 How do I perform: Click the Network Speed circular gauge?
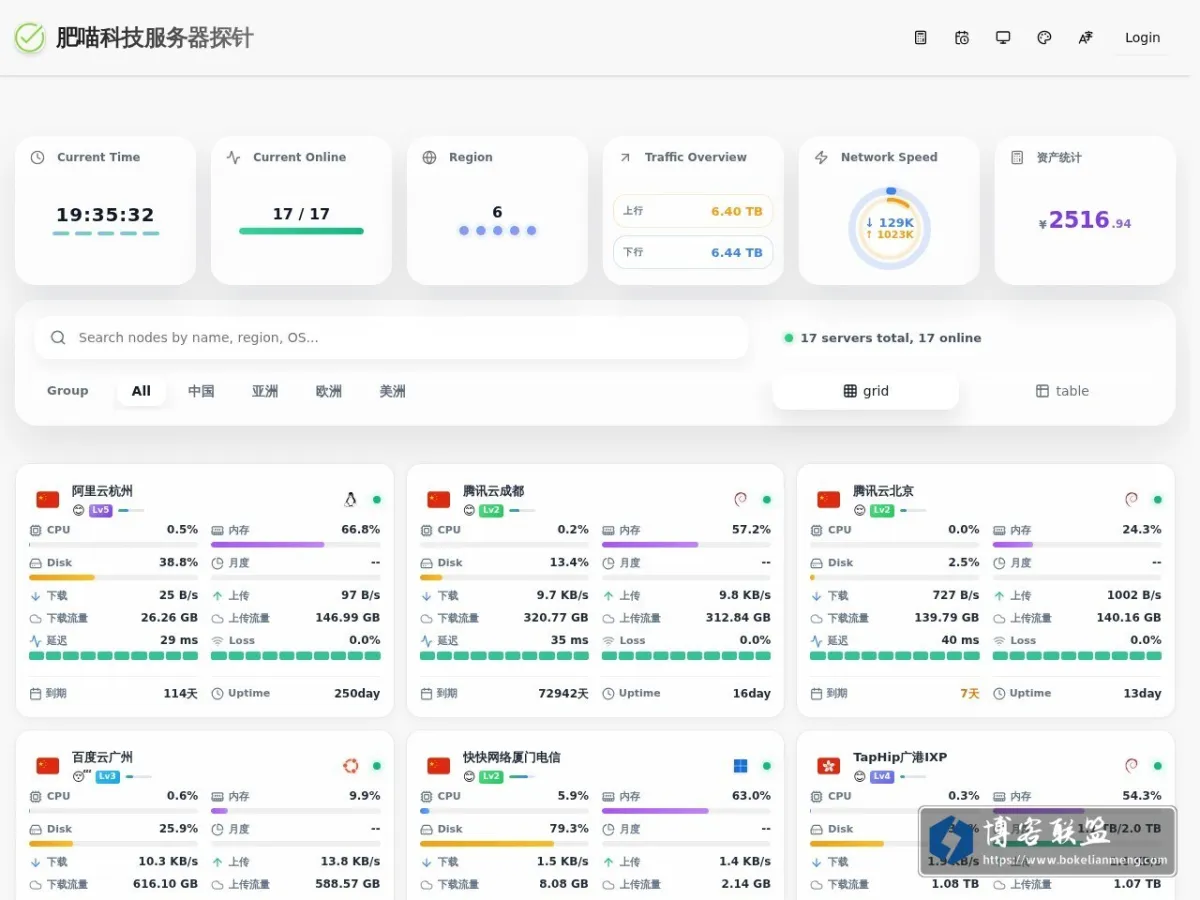pos(889,229)
